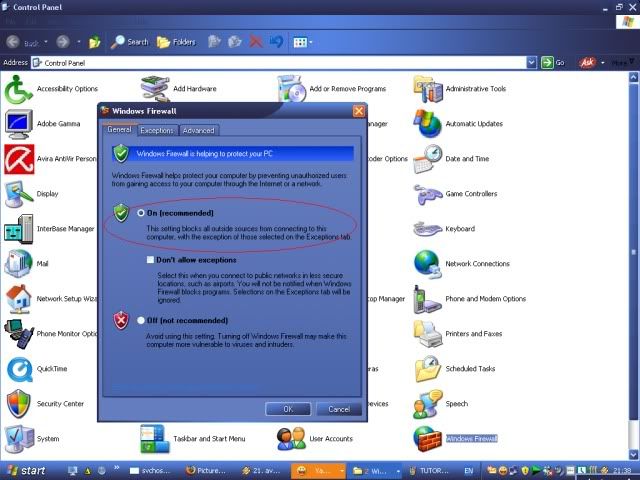Click the scrollbar down arrow

click(x=633, y=454)
